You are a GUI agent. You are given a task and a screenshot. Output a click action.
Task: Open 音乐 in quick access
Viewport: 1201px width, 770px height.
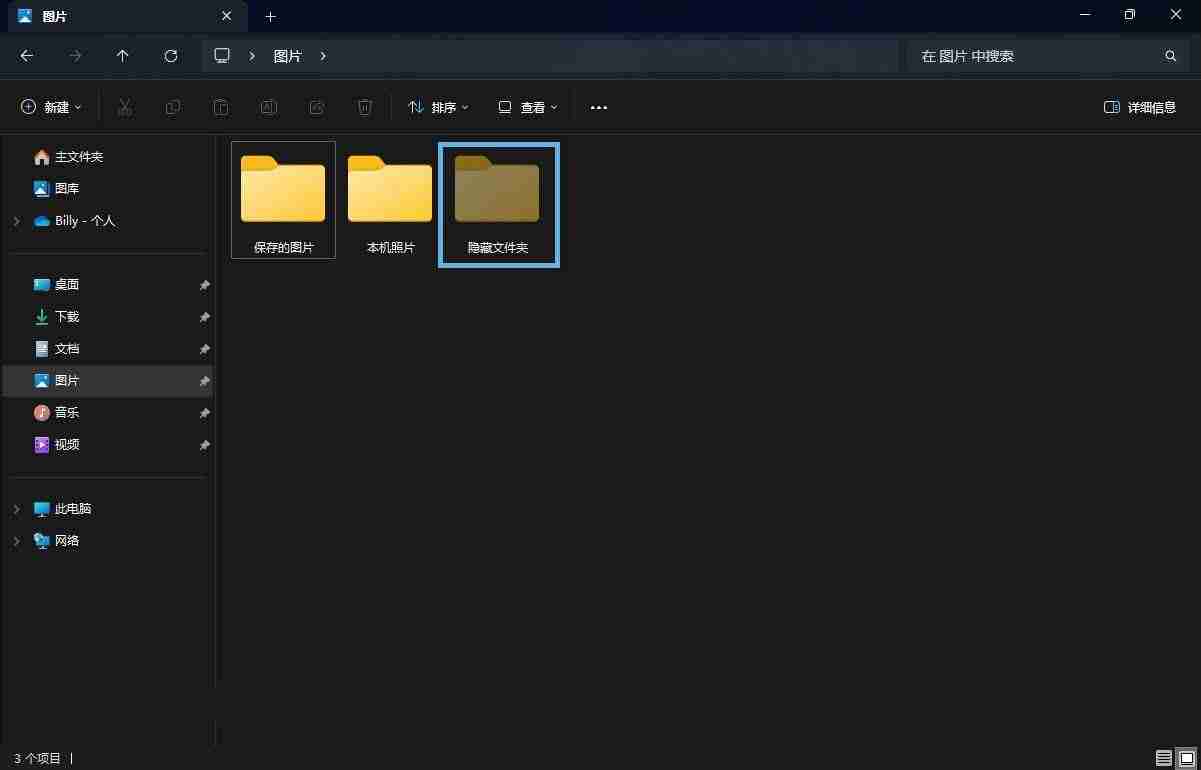click(x=57, y=413)
